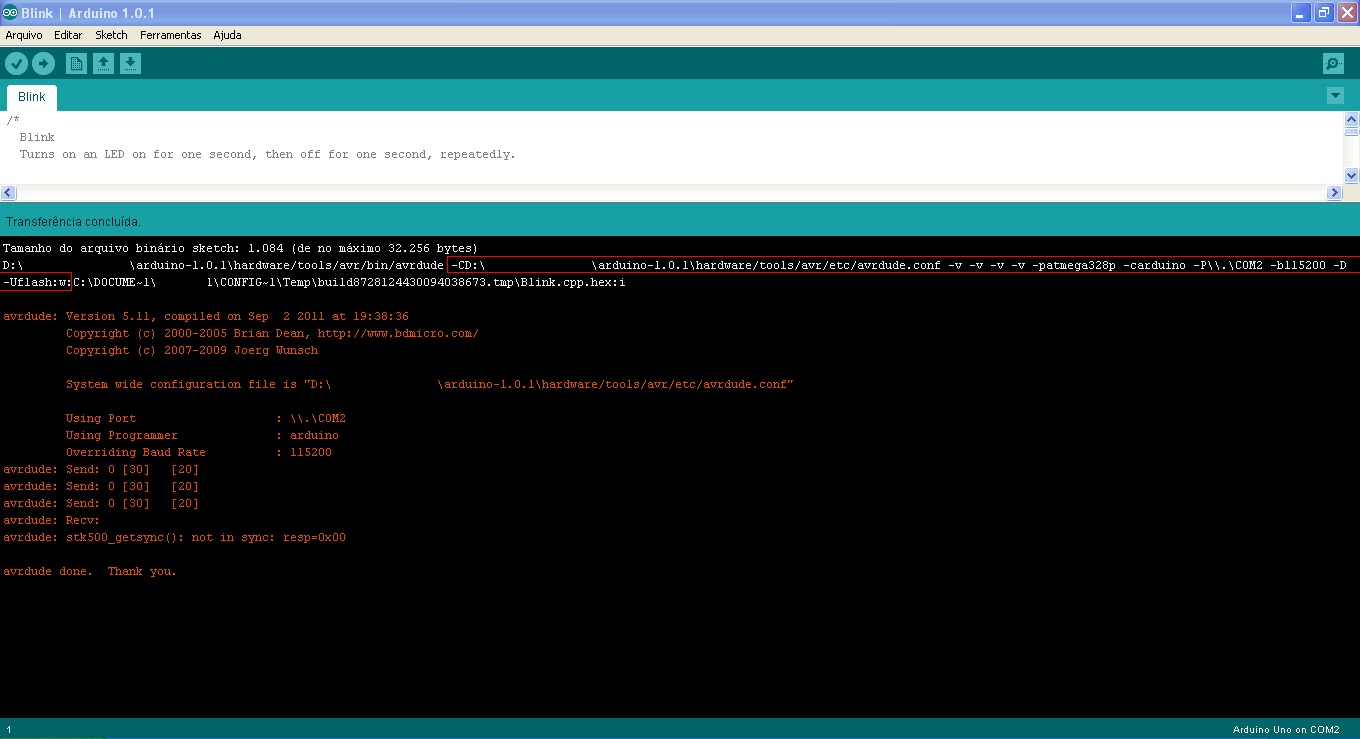Open the Editar menu

(68, 35)
